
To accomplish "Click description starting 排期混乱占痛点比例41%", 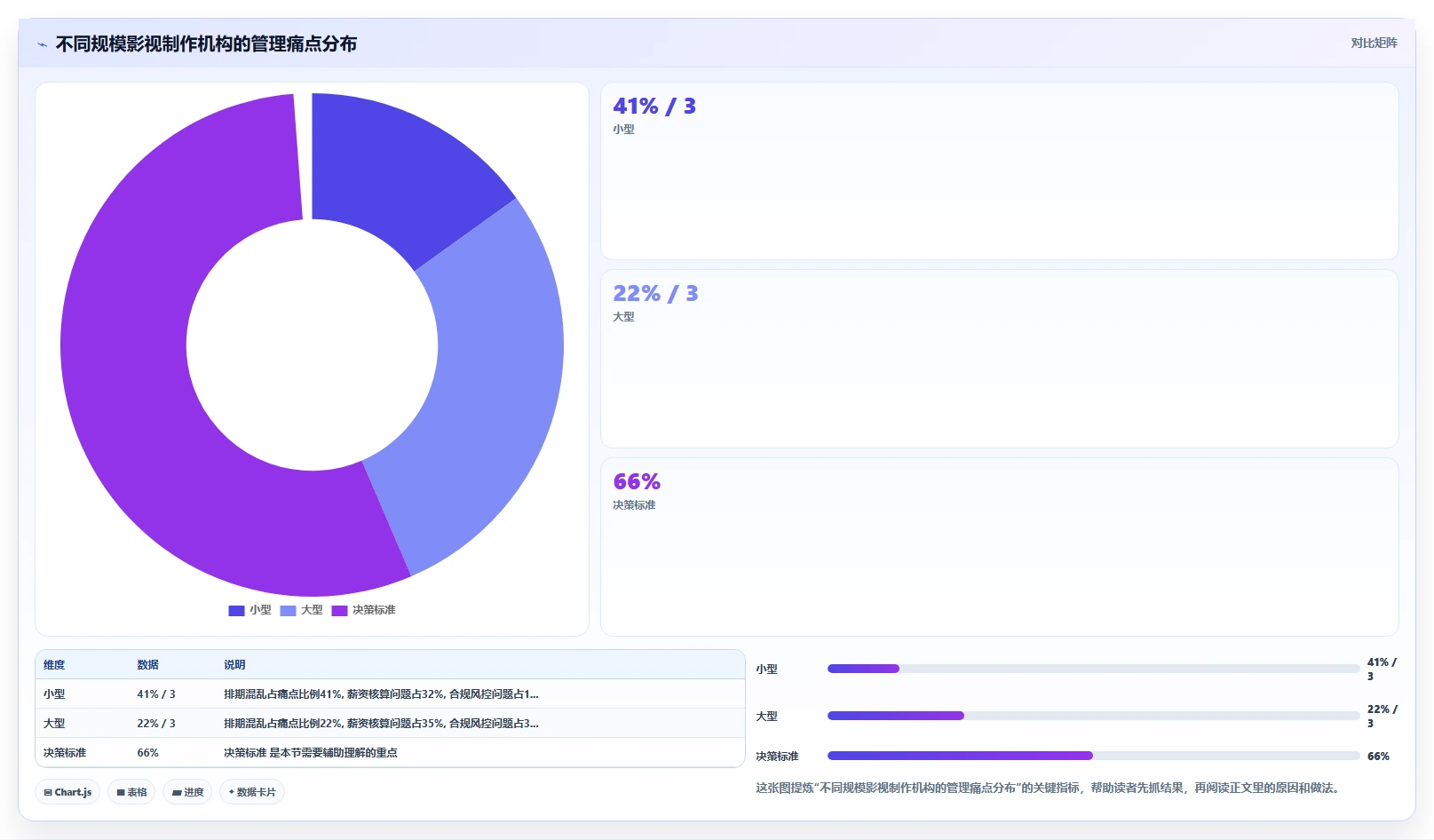I will click(x=381, y=694).
